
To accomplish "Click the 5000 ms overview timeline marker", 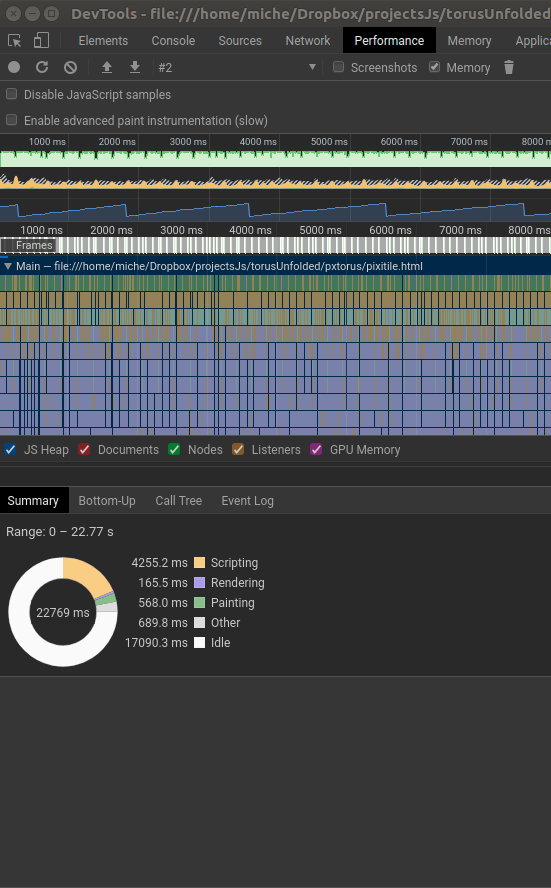I will click(x=329, y=142).
